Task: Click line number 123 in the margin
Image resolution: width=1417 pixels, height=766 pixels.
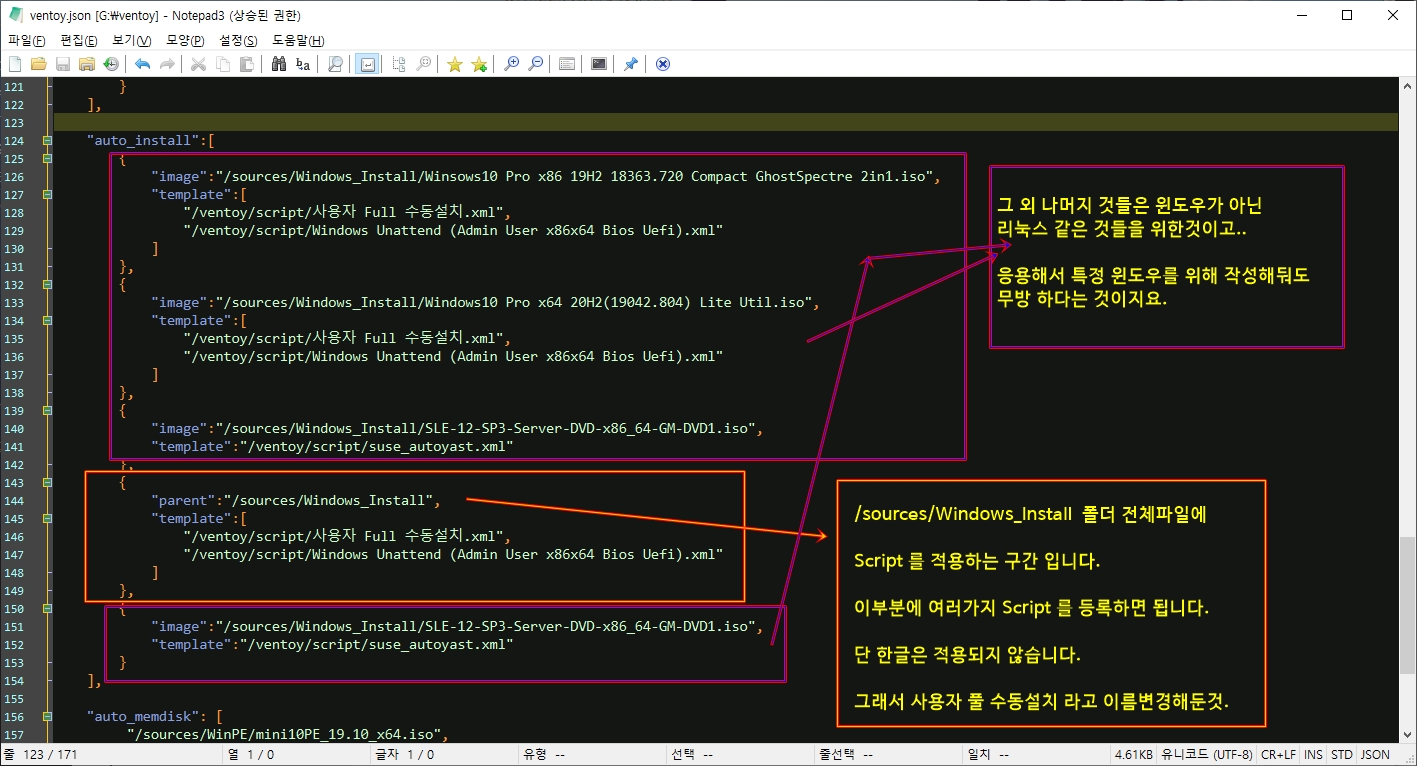Action: coord(14,123)
